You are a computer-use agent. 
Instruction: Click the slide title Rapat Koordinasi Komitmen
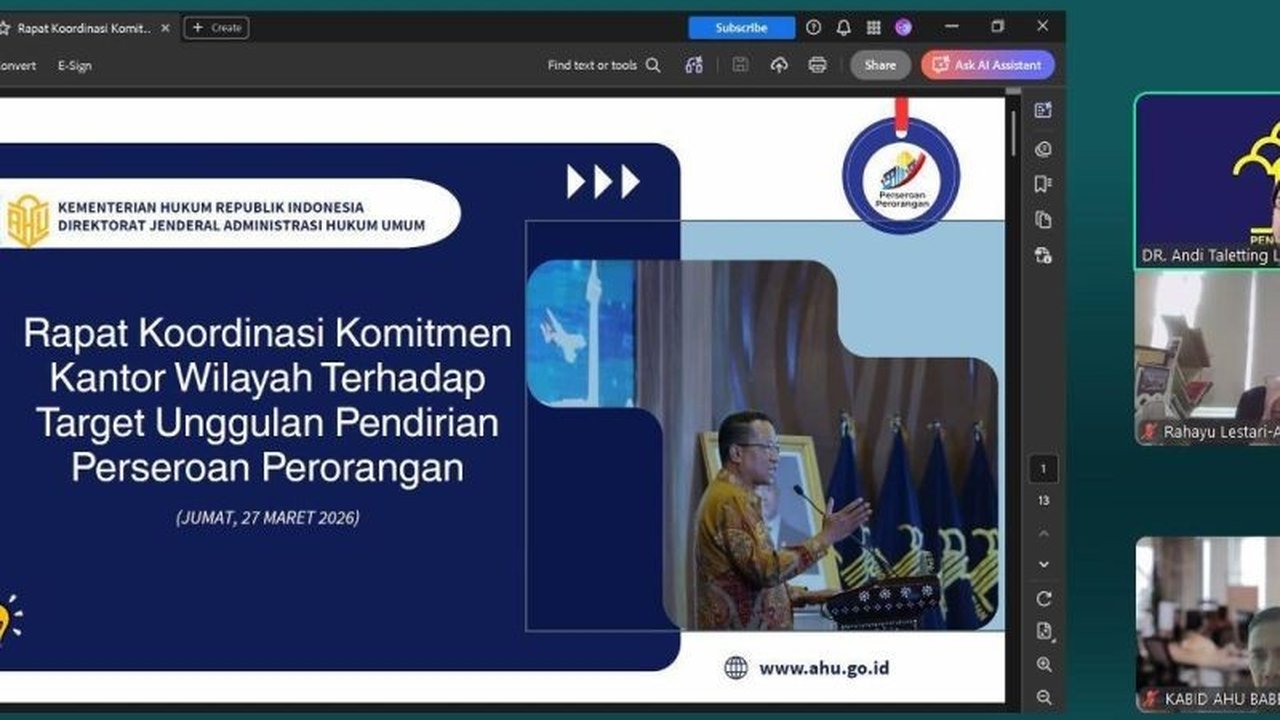(267, 399)
